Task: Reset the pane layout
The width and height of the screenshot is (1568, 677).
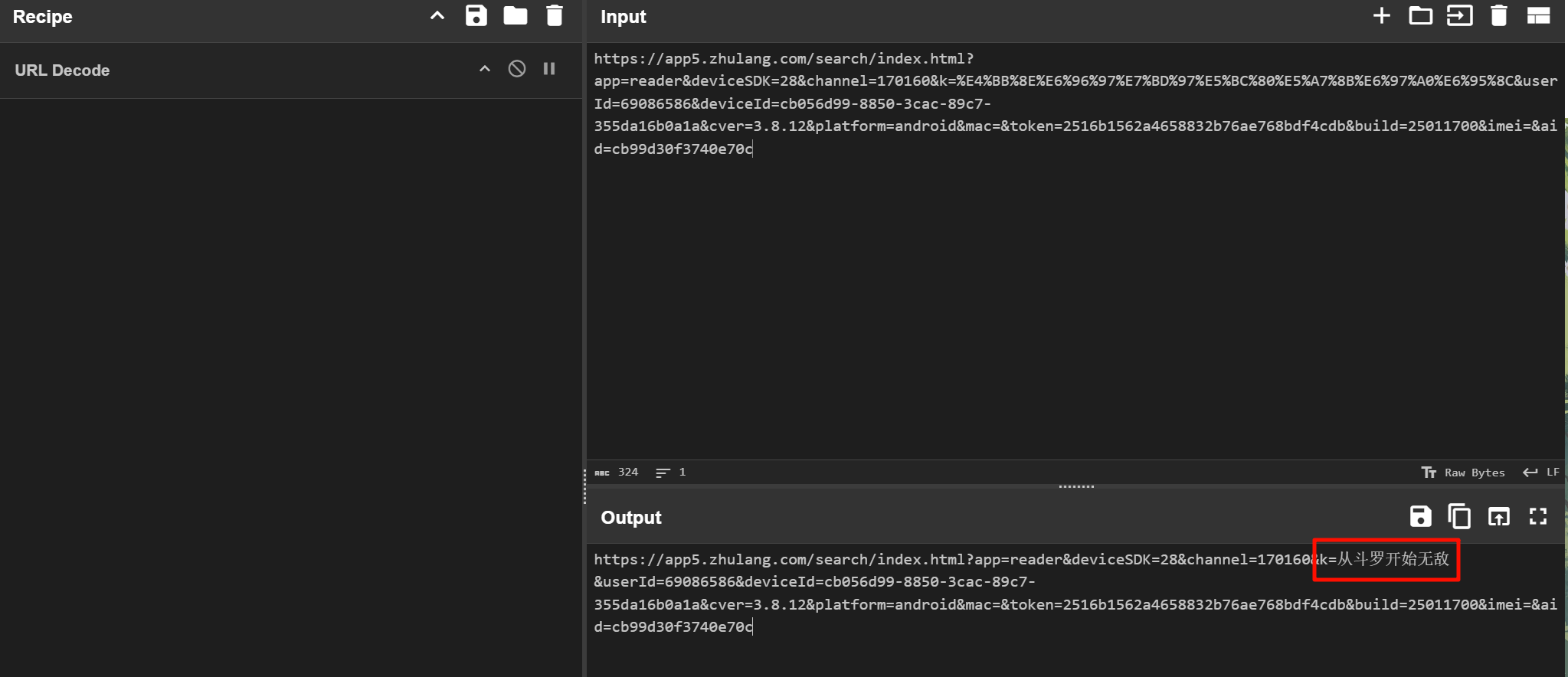Action: coord(1538,16)
